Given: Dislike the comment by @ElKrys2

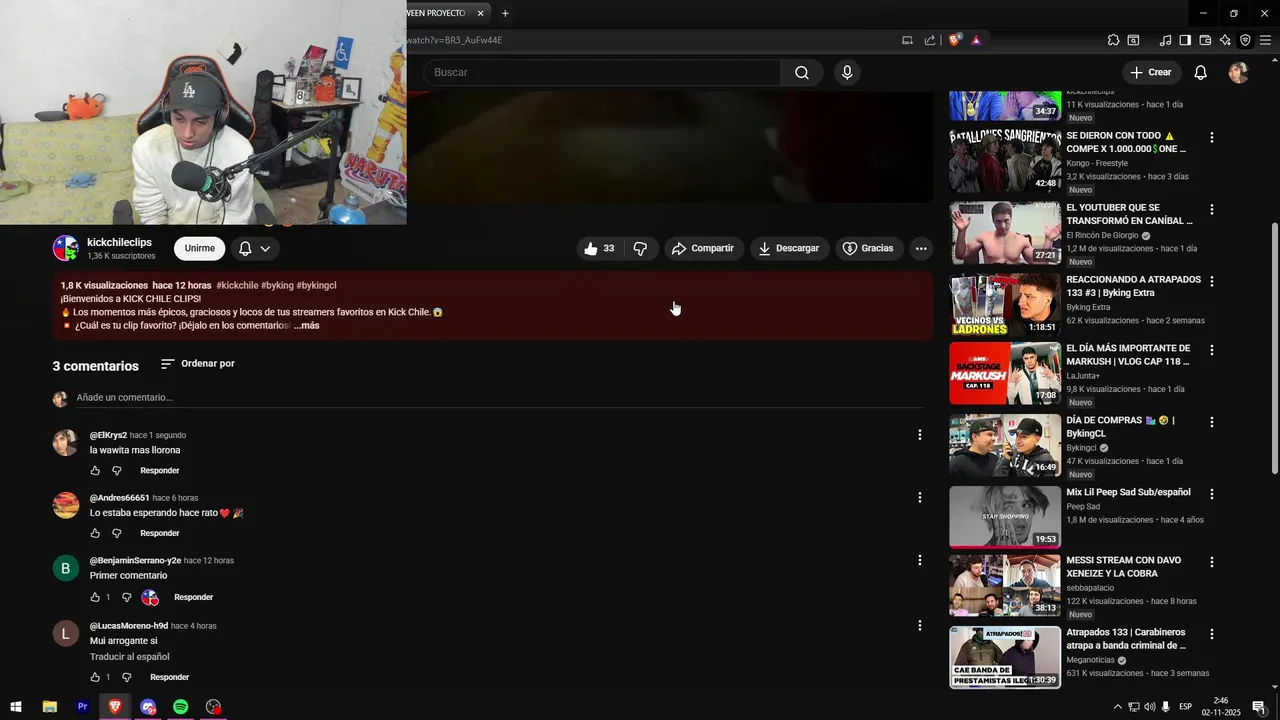Looking at the screenshot, I should point(117,470).
